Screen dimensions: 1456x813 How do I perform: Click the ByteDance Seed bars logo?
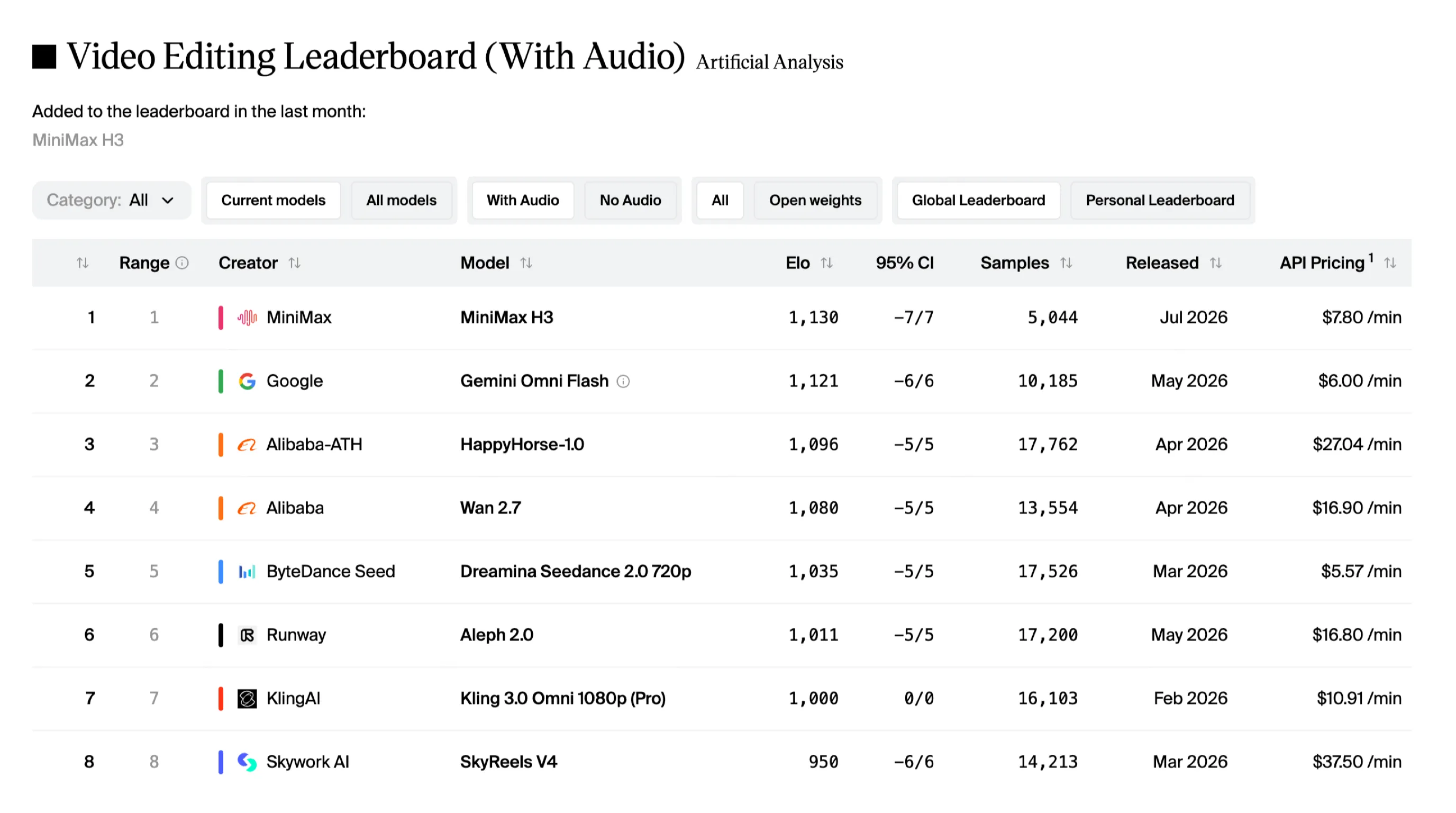247,572
